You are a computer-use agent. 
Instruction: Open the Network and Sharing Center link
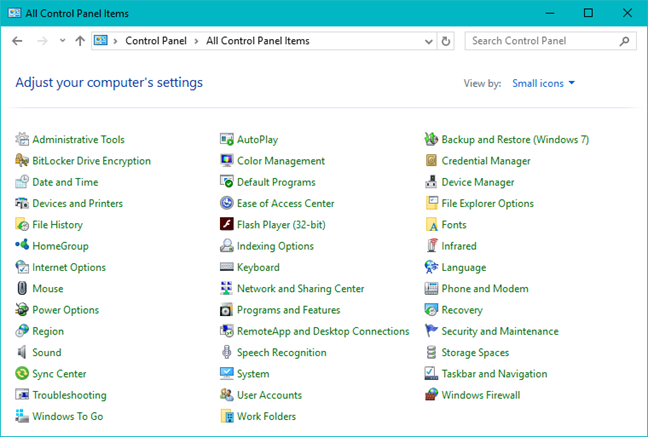pyautogui.click(x=300, y=289)
